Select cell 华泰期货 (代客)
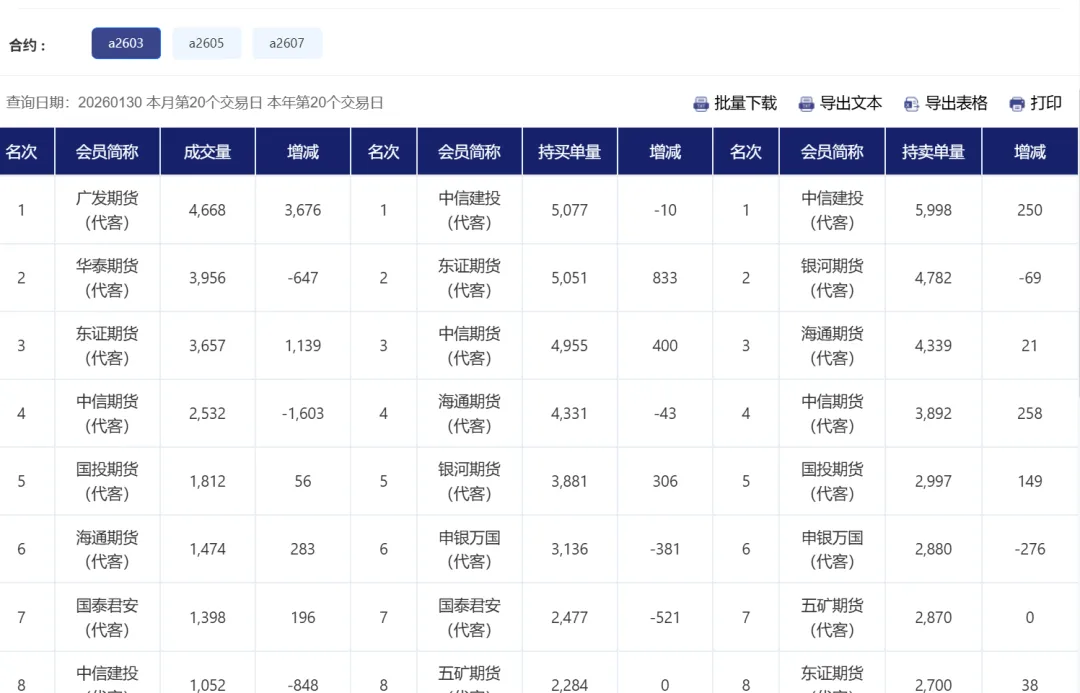This screenshot has height=693, width=1080. 107,278
